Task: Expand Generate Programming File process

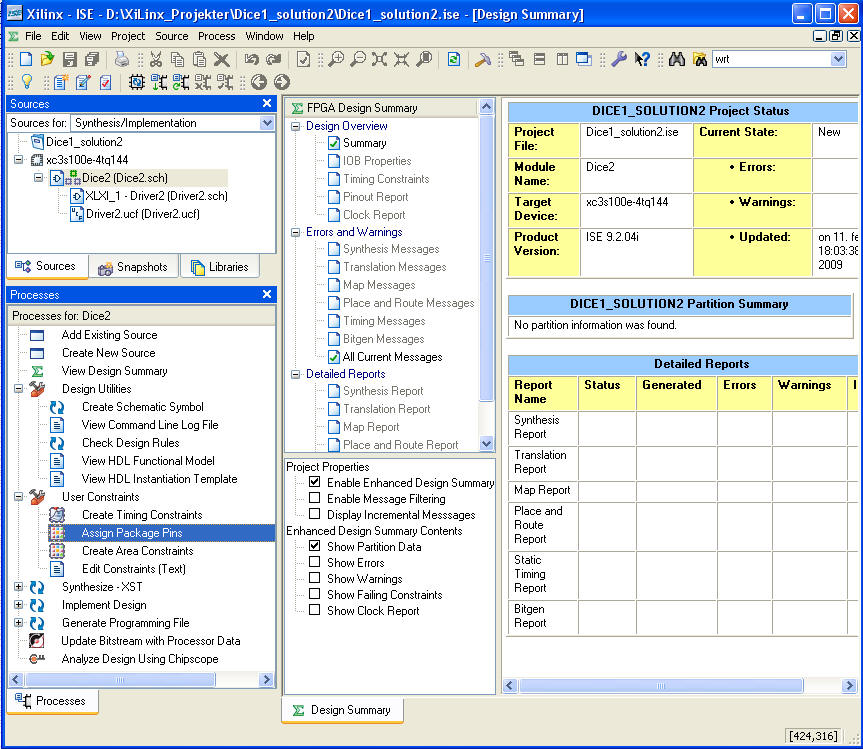Action: coord(18,622)
